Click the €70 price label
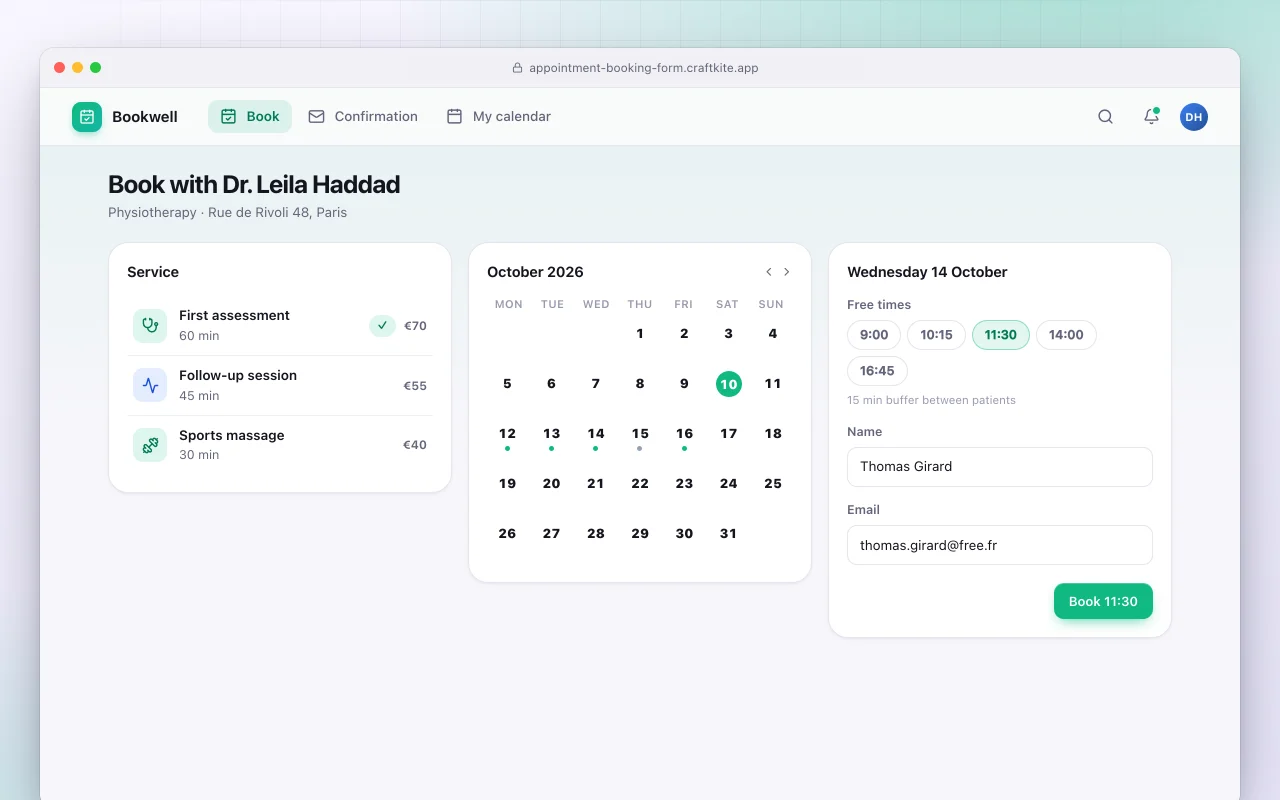The height and width of the screenshot is (800, 1280). click(x=415, y=326)
